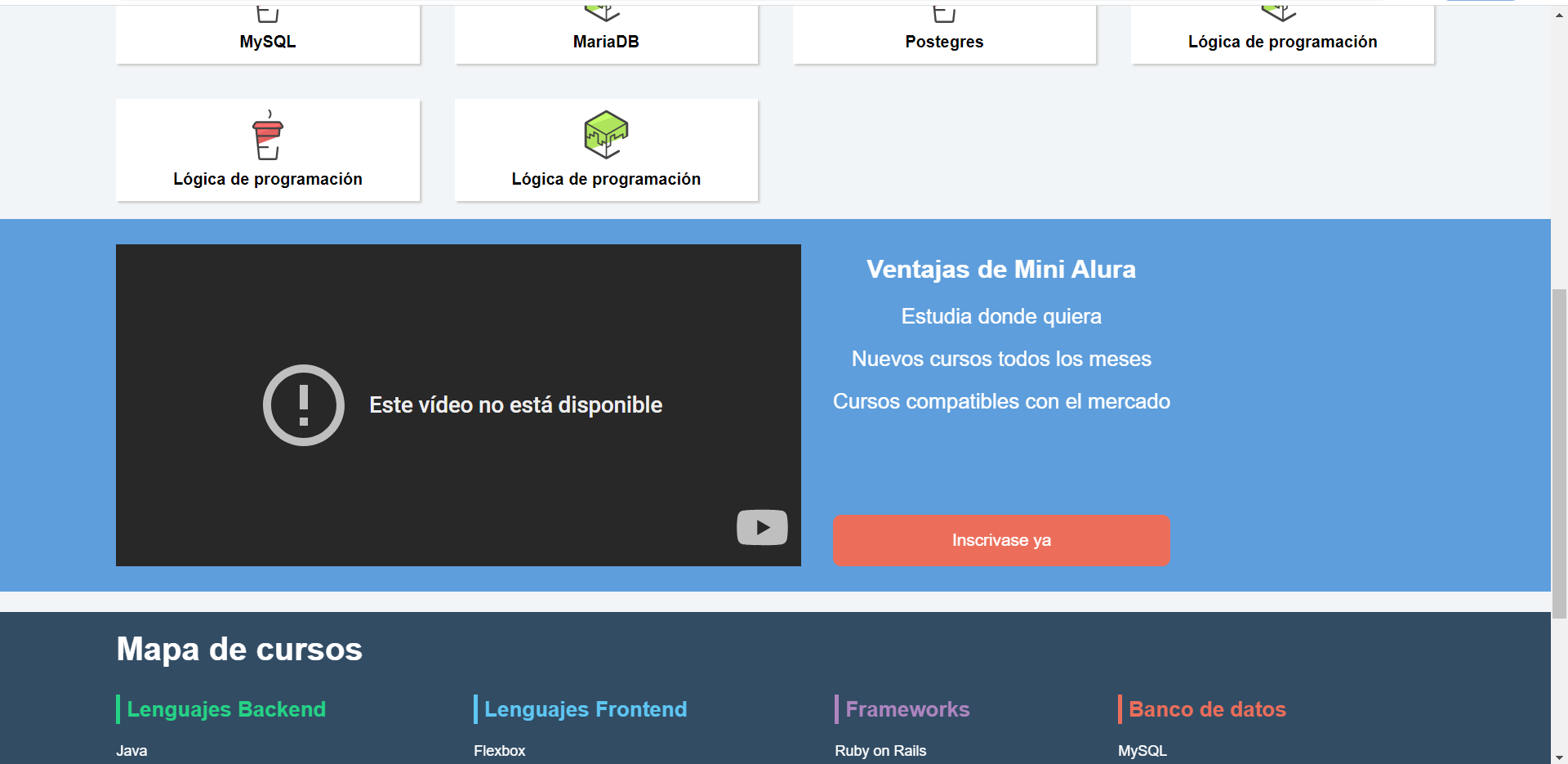This screenshot has width=1568, height=764.
Task: Click the Ventajas de Mini Alura heading
Action: (x=1001, y=269)
